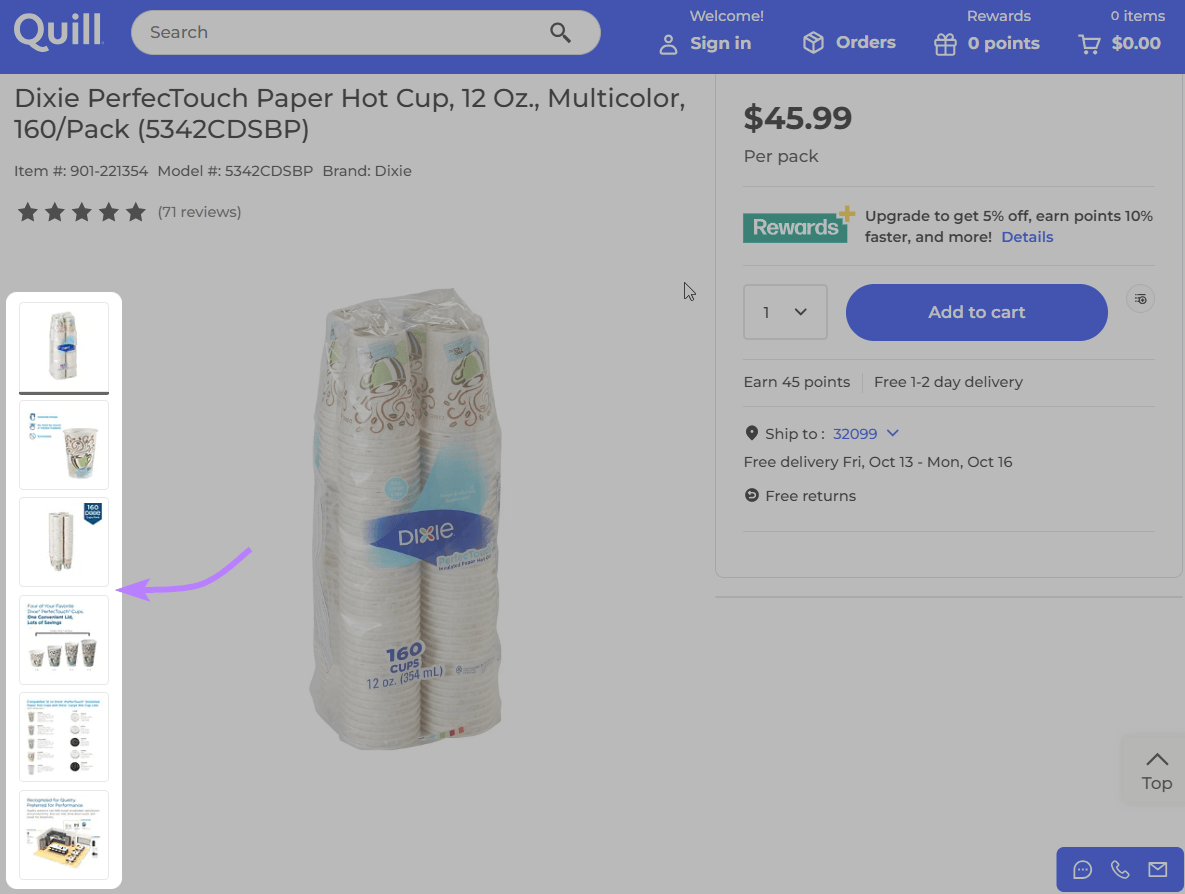Click the phone icon for support
The image size is (1185, 894).
tap(1119, 870)
